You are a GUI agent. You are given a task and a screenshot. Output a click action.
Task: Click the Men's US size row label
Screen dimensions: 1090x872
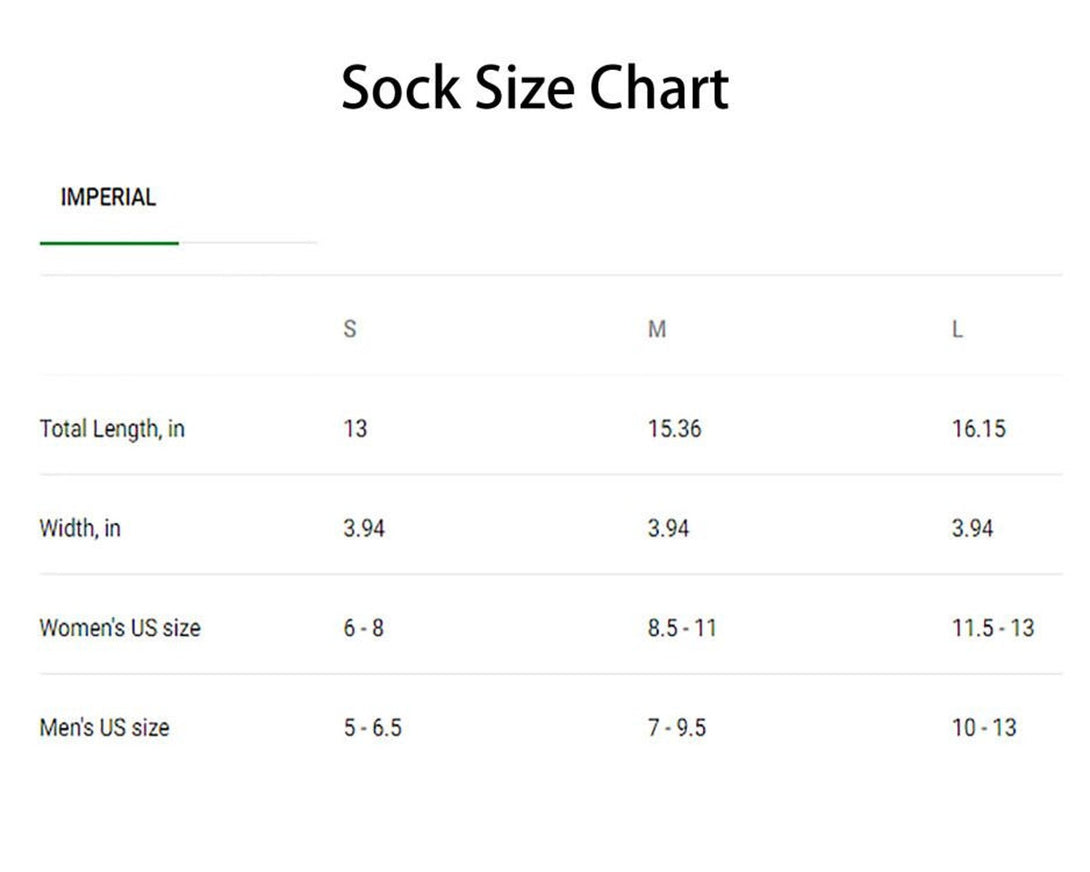pyautogui.click(x=104, y=727)
